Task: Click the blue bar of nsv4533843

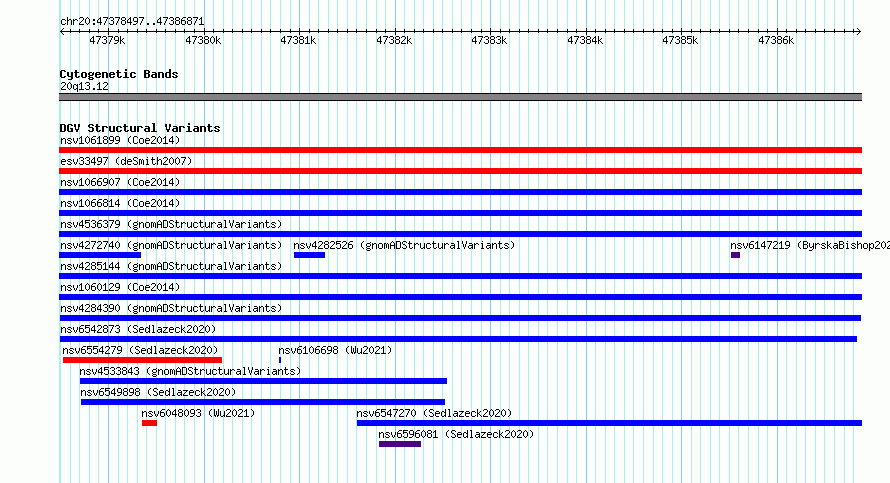Action: point(263,381)
